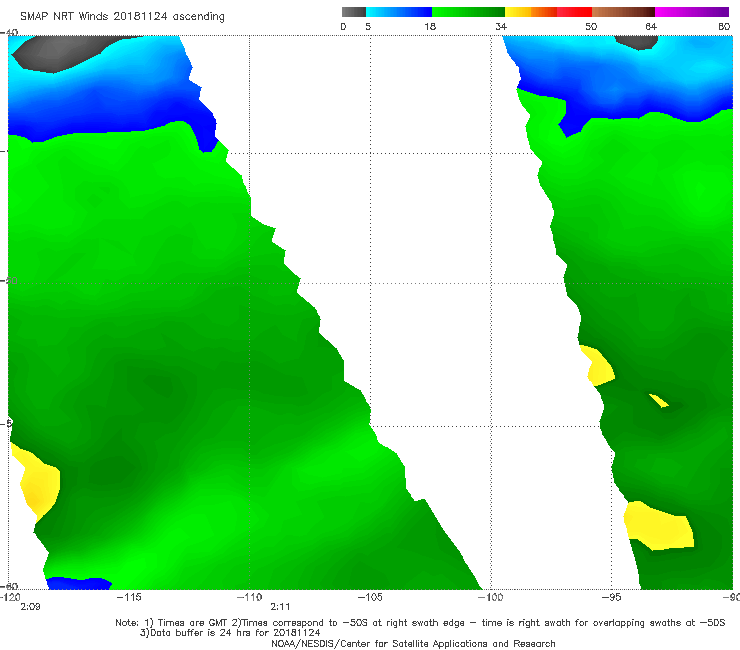Click the brown segment of the color bar
The image size is (740, 650).
coord(623,12)
